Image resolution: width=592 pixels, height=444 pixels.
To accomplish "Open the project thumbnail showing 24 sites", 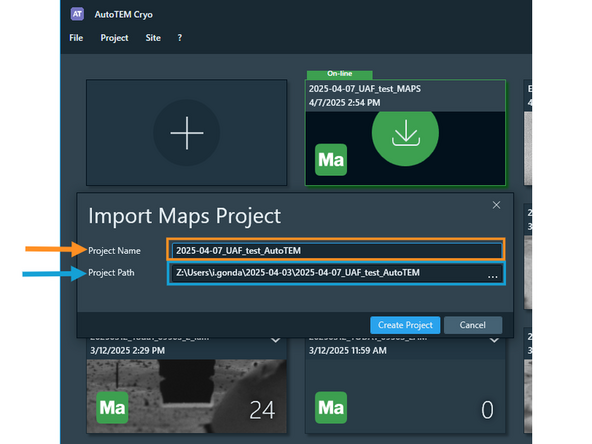I will tap(187, 396).
